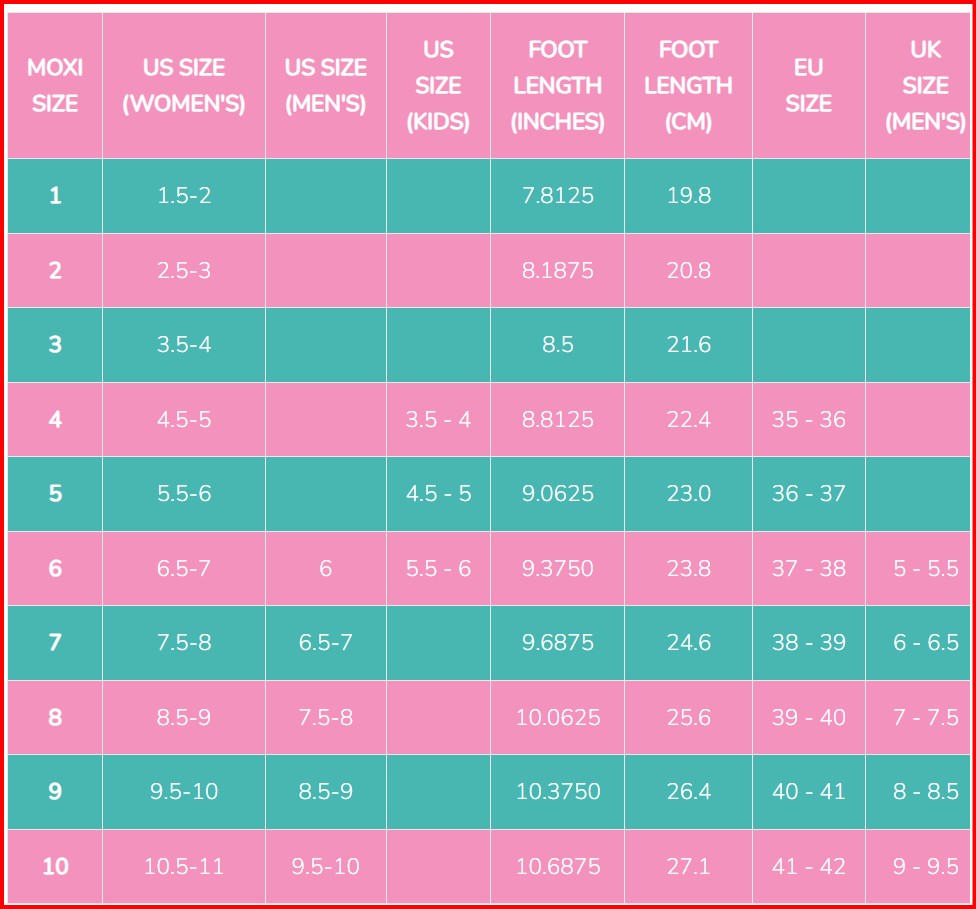Image resolution: width=976 pixels, height=909 pixels.
Task: Click the women's 10.5-11 size cell
Action: [184, 866]
